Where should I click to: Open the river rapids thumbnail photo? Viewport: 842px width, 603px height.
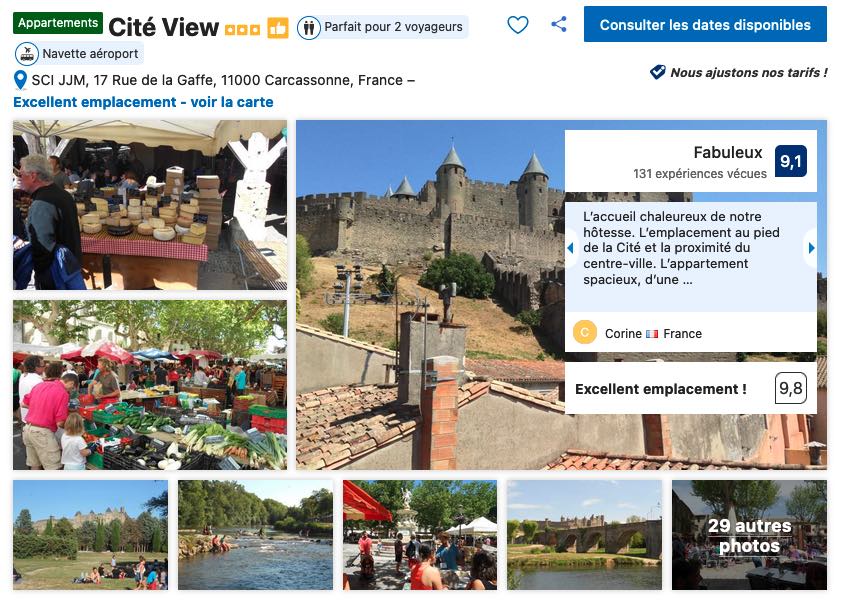[255, 535]
